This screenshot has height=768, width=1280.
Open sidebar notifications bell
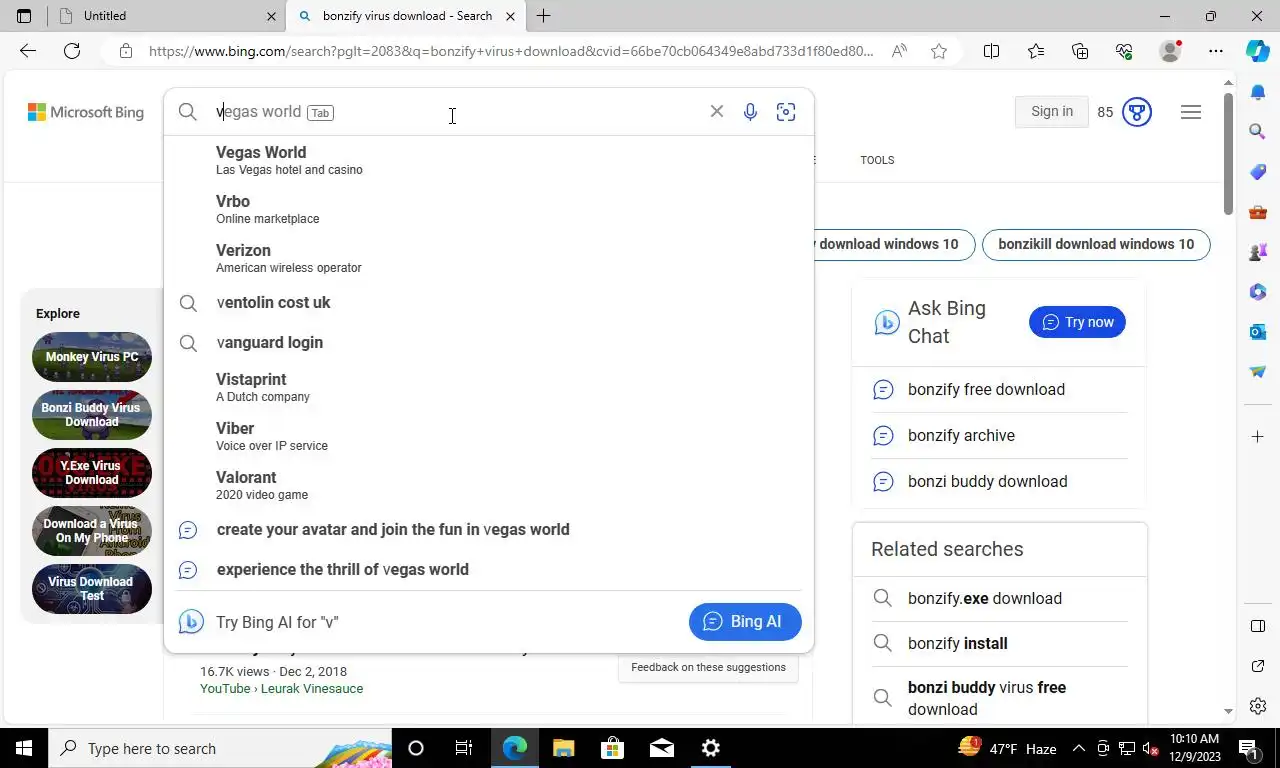[x=1258, y=92]
